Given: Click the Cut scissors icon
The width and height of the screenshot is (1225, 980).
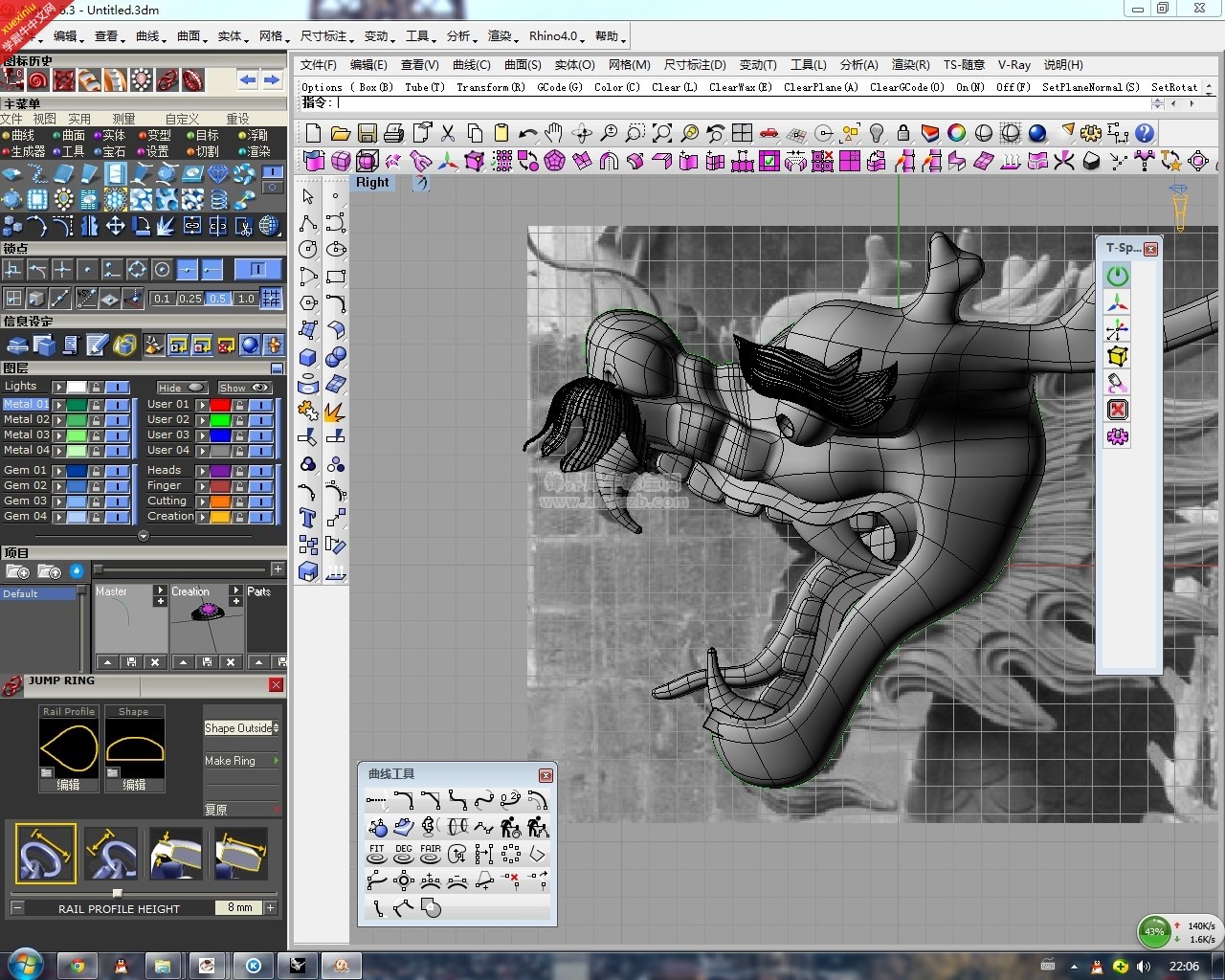Looking at the screenshot, I should (448, 133).
